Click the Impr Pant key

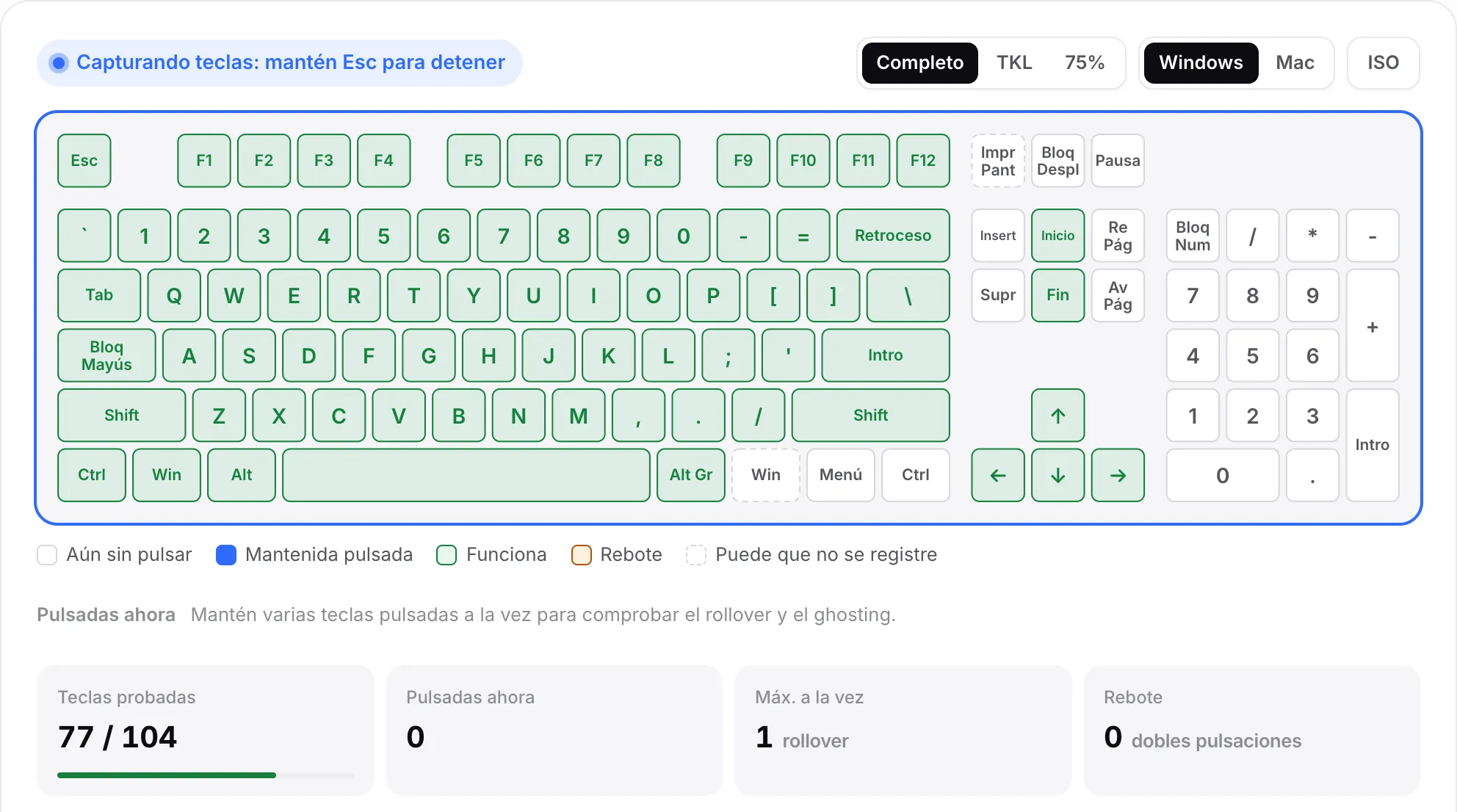point(997,161)
